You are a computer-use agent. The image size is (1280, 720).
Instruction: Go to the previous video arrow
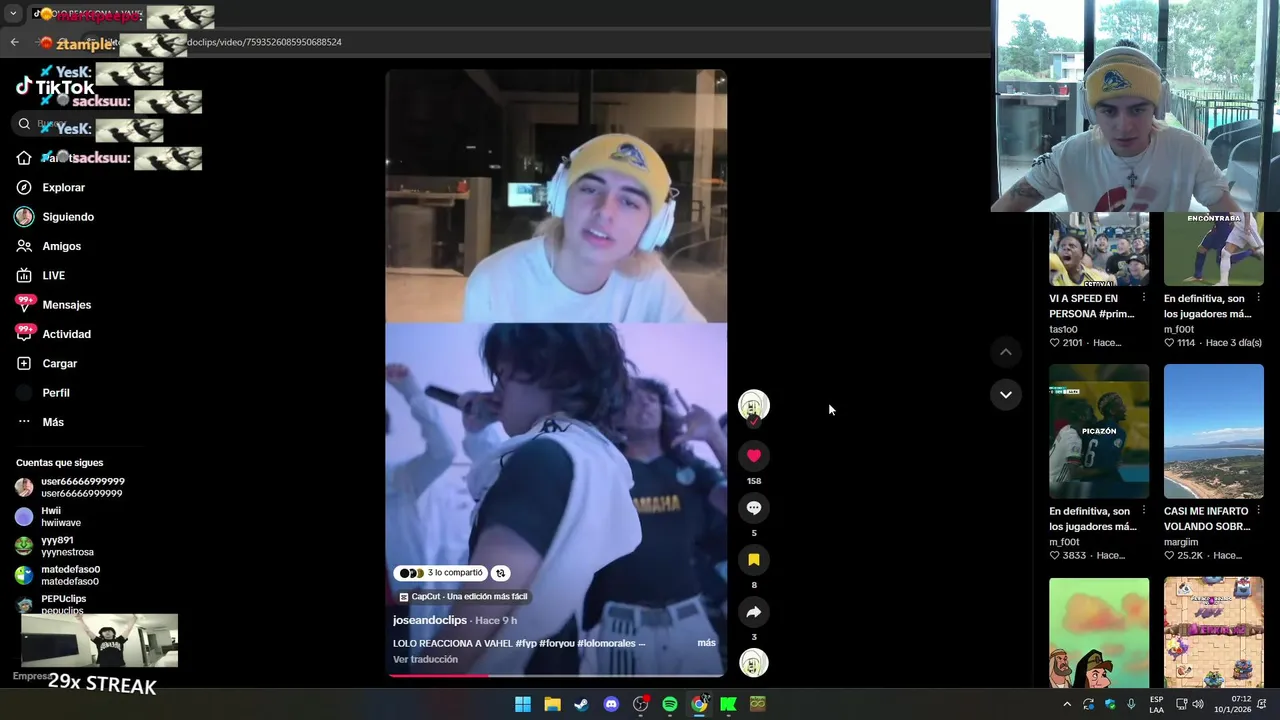[x=1006, y=352]
